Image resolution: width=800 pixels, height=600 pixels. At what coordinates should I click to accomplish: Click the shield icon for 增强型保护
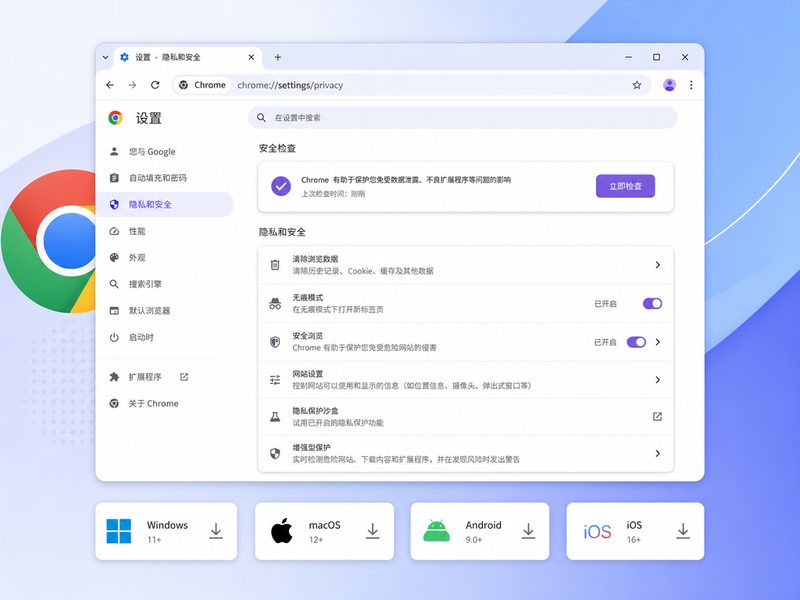275,454
